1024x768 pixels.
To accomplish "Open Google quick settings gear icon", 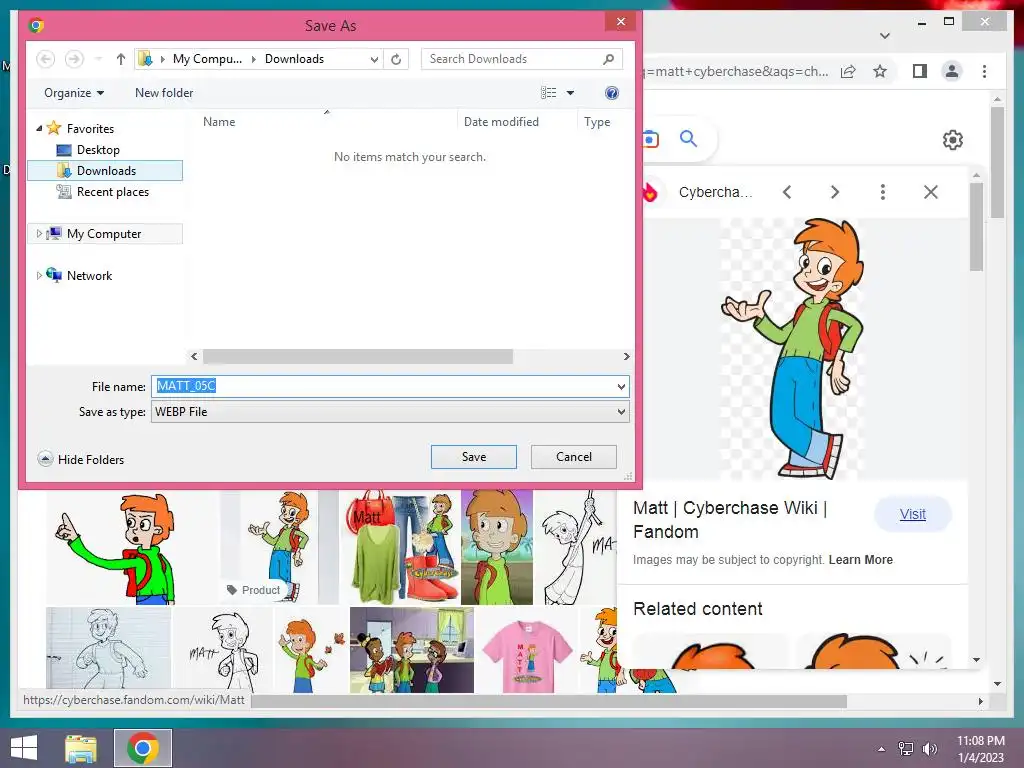I will (952, 140).
